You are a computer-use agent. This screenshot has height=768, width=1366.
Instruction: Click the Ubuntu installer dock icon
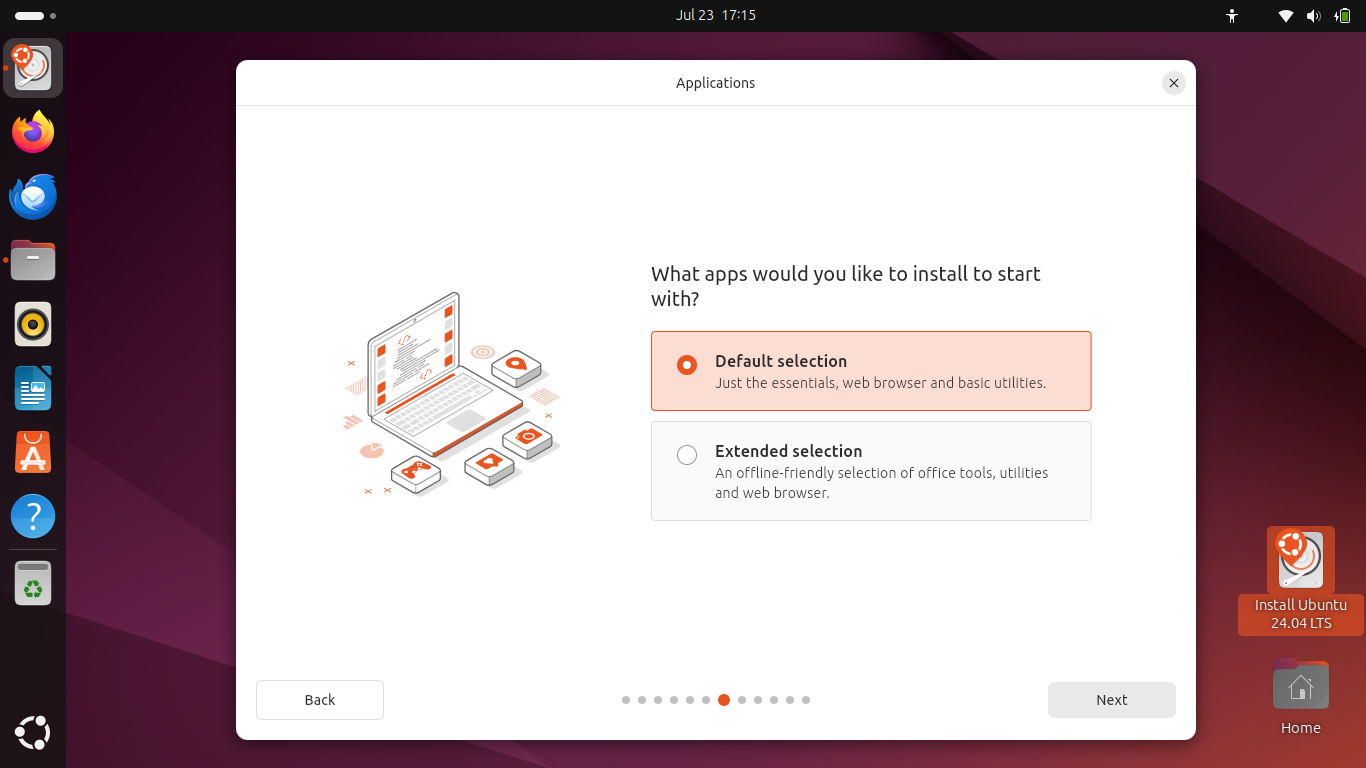click(33, 69)
